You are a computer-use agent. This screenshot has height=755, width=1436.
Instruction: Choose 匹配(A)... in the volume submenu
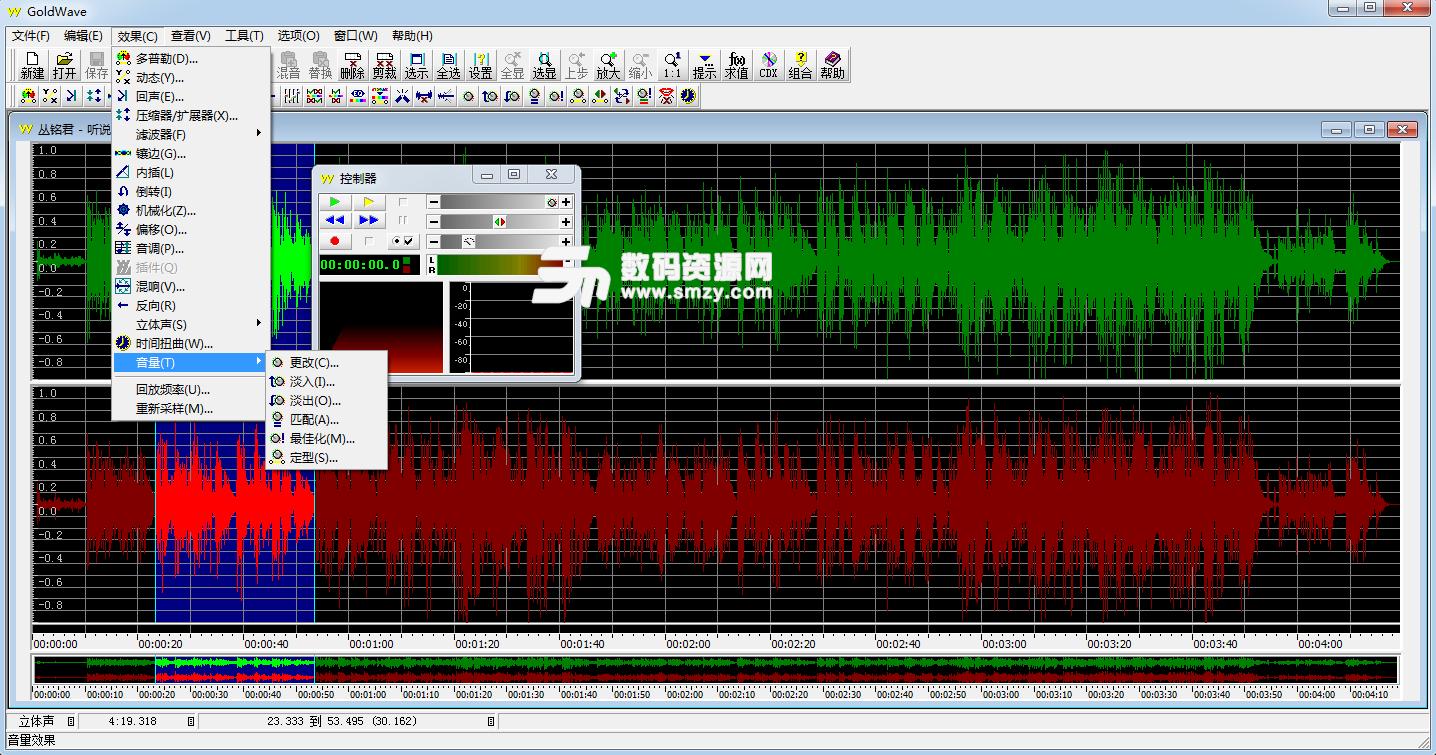(x=326, y=419)
